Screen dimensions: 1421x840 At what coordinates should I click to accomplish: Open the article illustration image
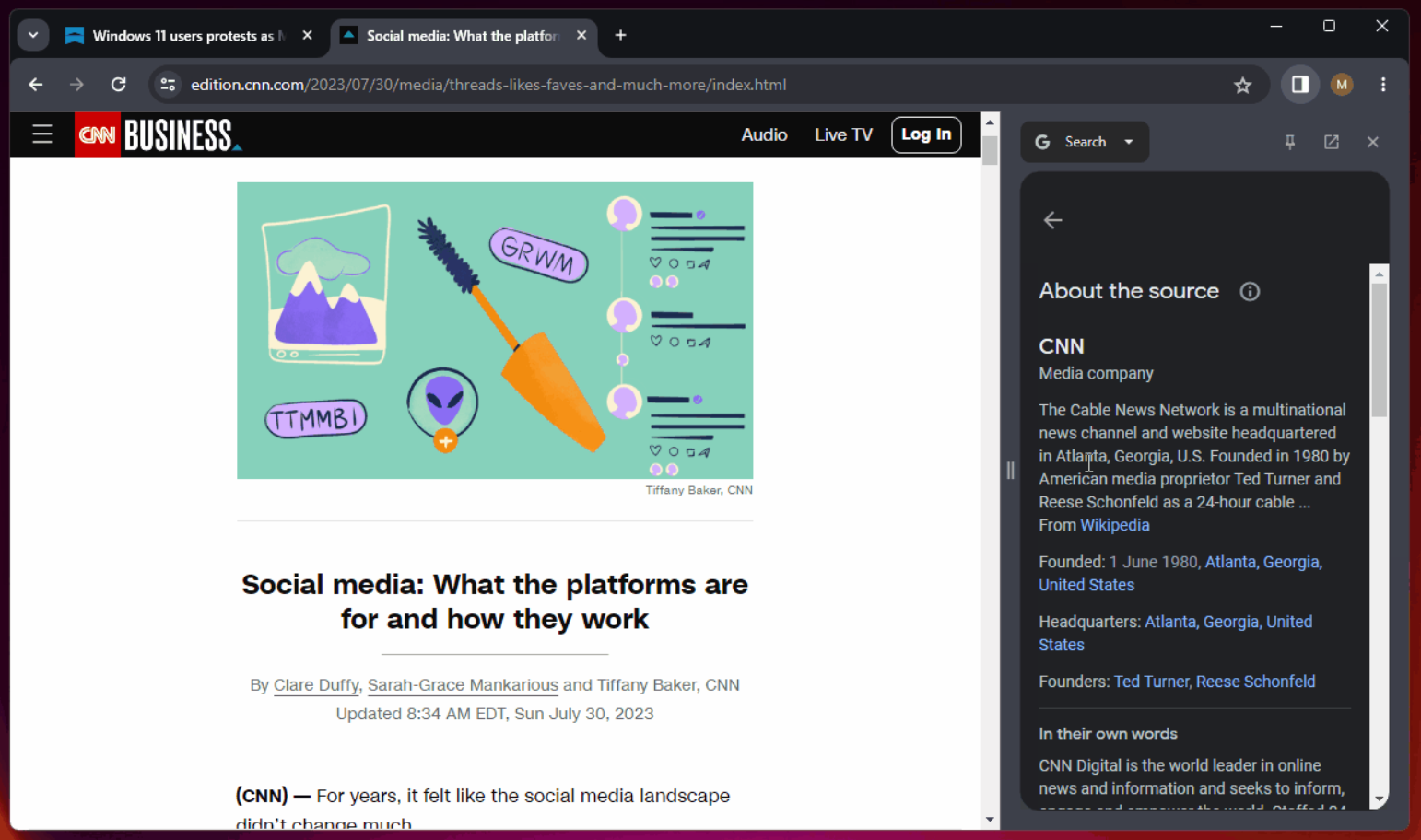tap(495, 331)
